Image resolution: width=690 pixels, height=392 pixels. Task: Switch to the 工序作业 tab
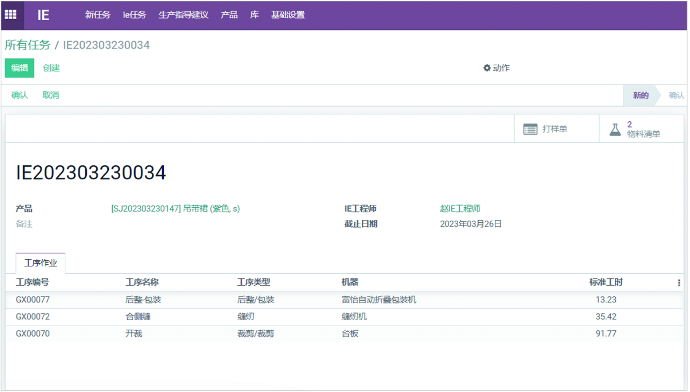point(40,263)
